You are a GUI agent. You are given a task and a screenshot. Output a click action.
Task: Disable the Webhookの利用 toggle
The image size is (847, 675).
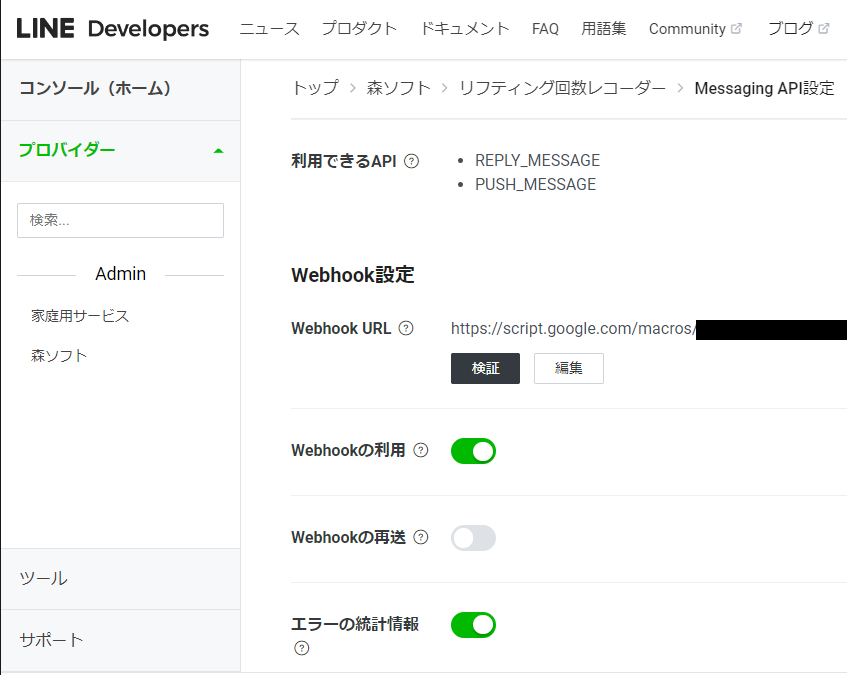(473, 451)
